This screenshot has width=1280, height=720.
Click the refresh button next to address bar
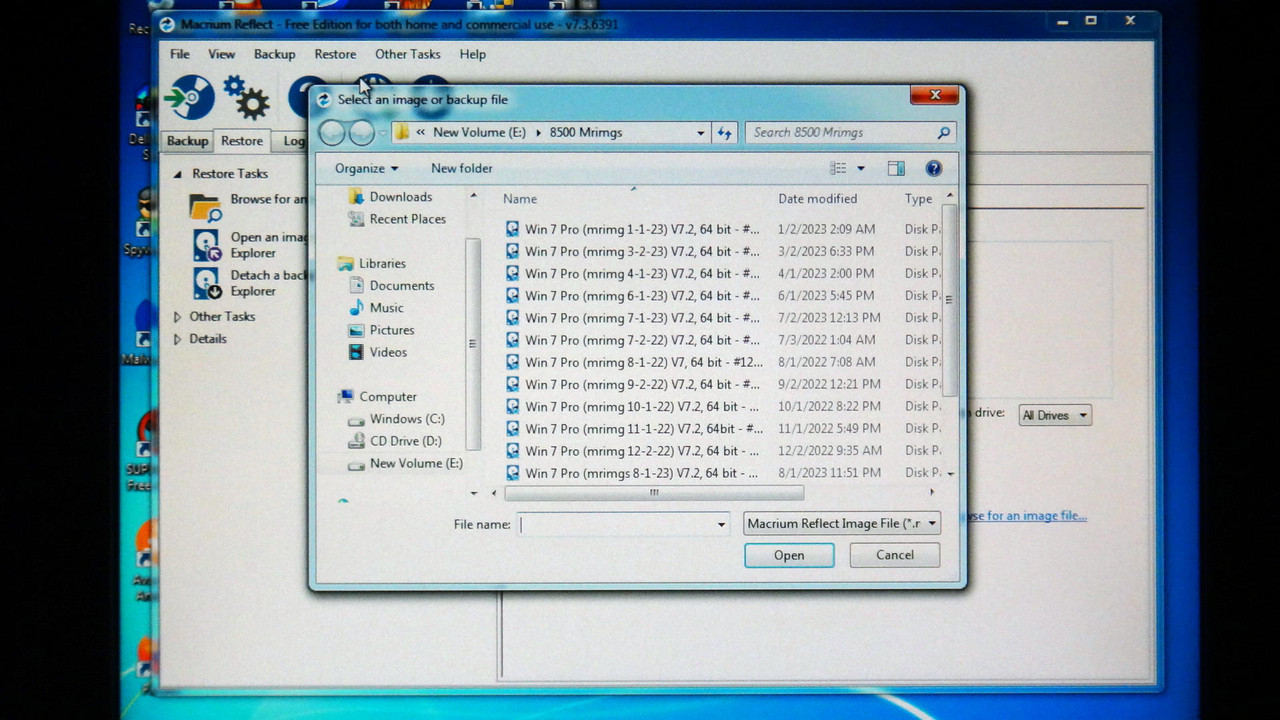pos(725,132)
